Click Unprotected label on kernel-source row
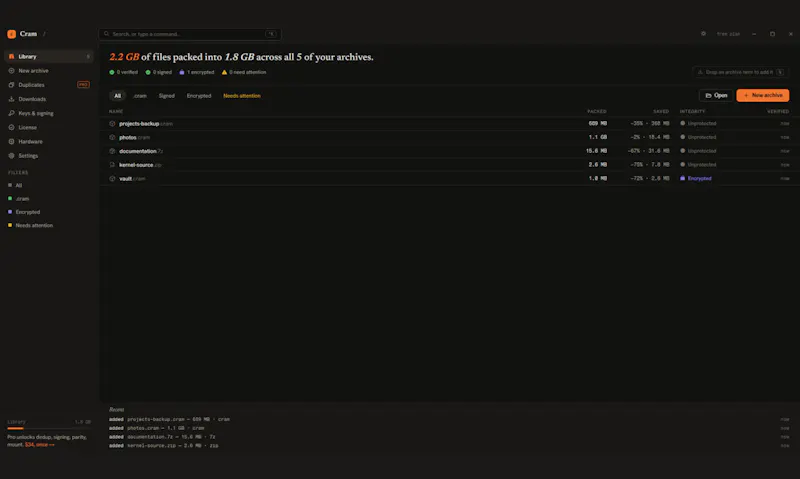The height and width of the screenshot is (479, 800). (702, 165)
